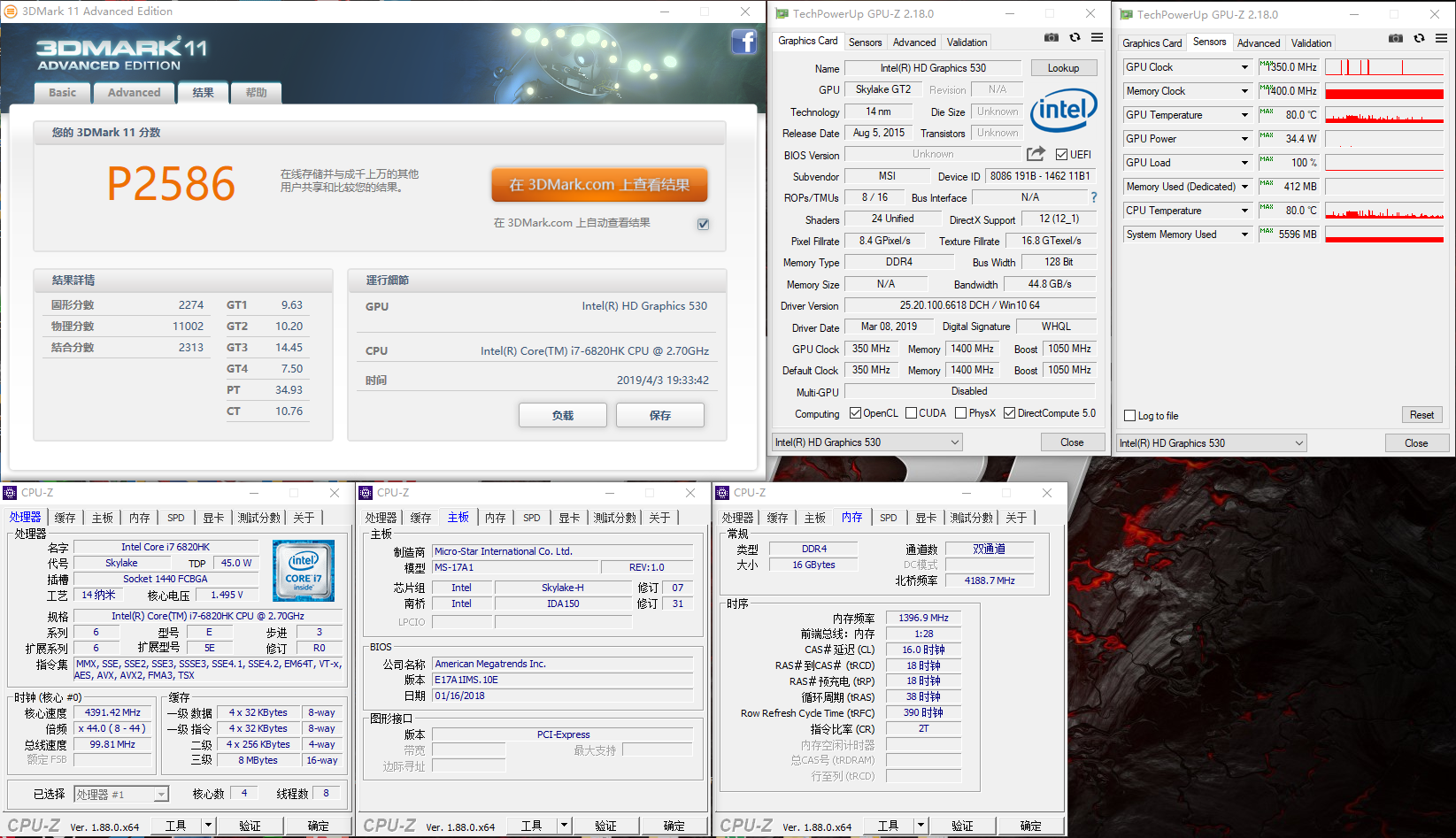Click the 验证 button in CPU-Z memory window

pos(962,826)
